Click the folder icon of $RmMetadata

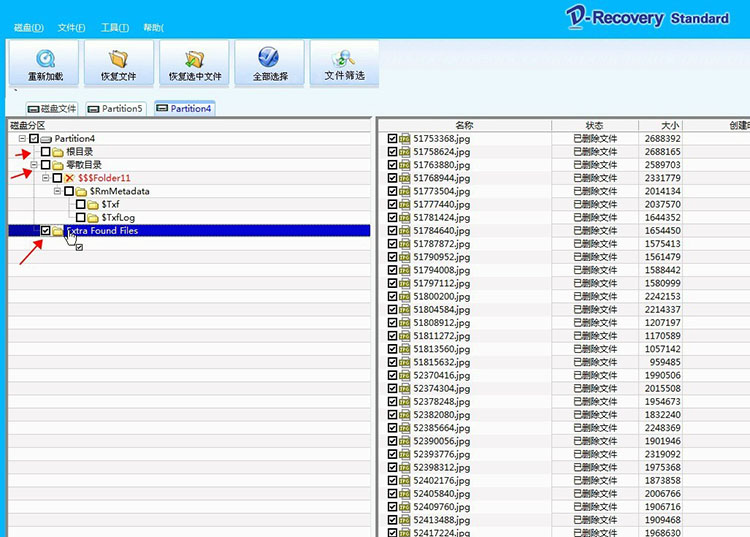(81, 191)
